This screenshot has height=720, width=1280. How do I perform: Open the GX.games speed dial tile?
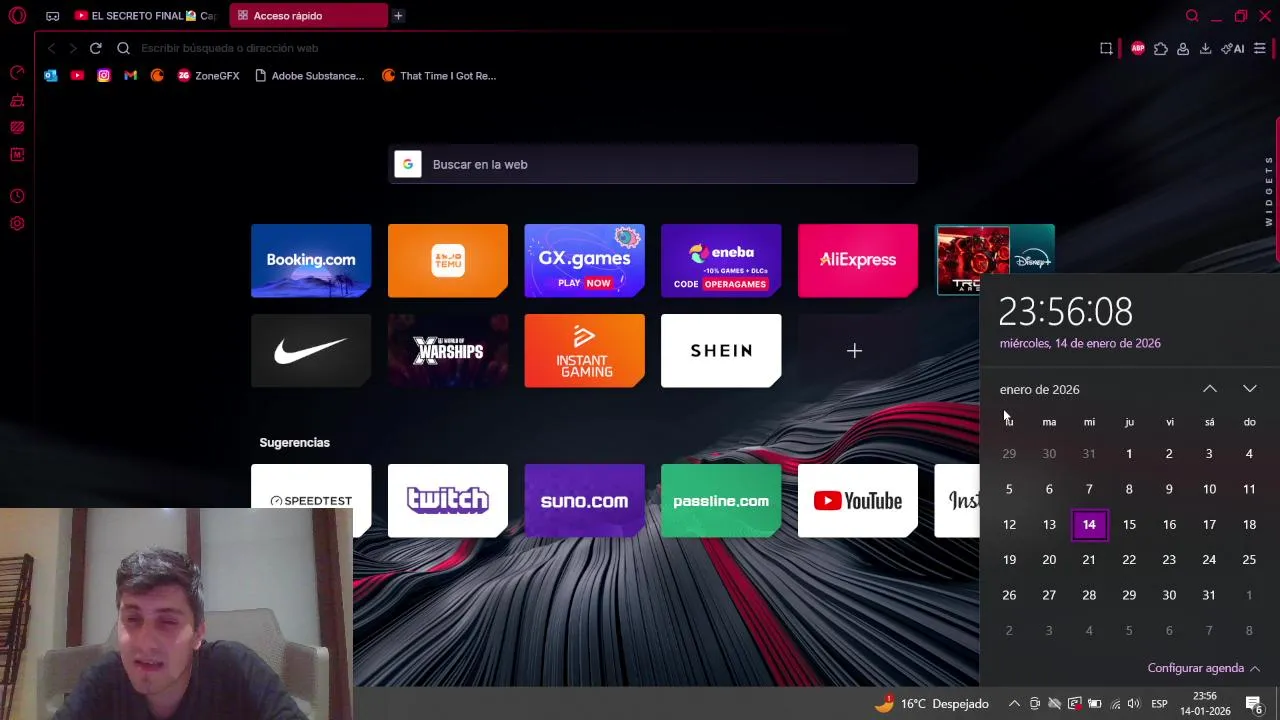click(584, 260)
